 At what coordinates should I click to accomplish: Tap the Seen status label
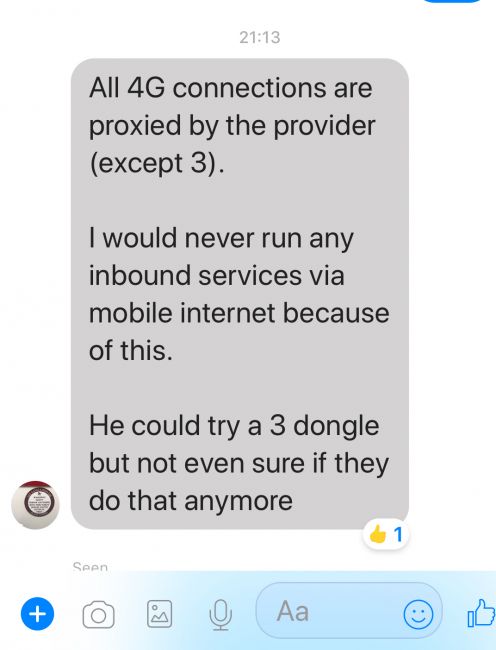[90, 566]
